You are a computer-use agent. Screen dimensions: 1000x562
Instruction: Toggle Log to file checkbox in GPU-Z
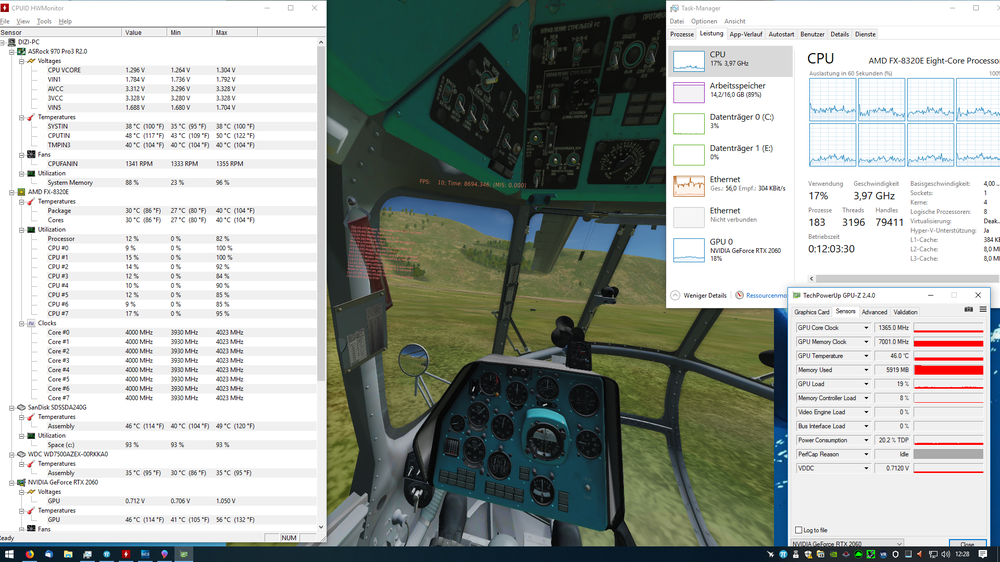[798, 530]
